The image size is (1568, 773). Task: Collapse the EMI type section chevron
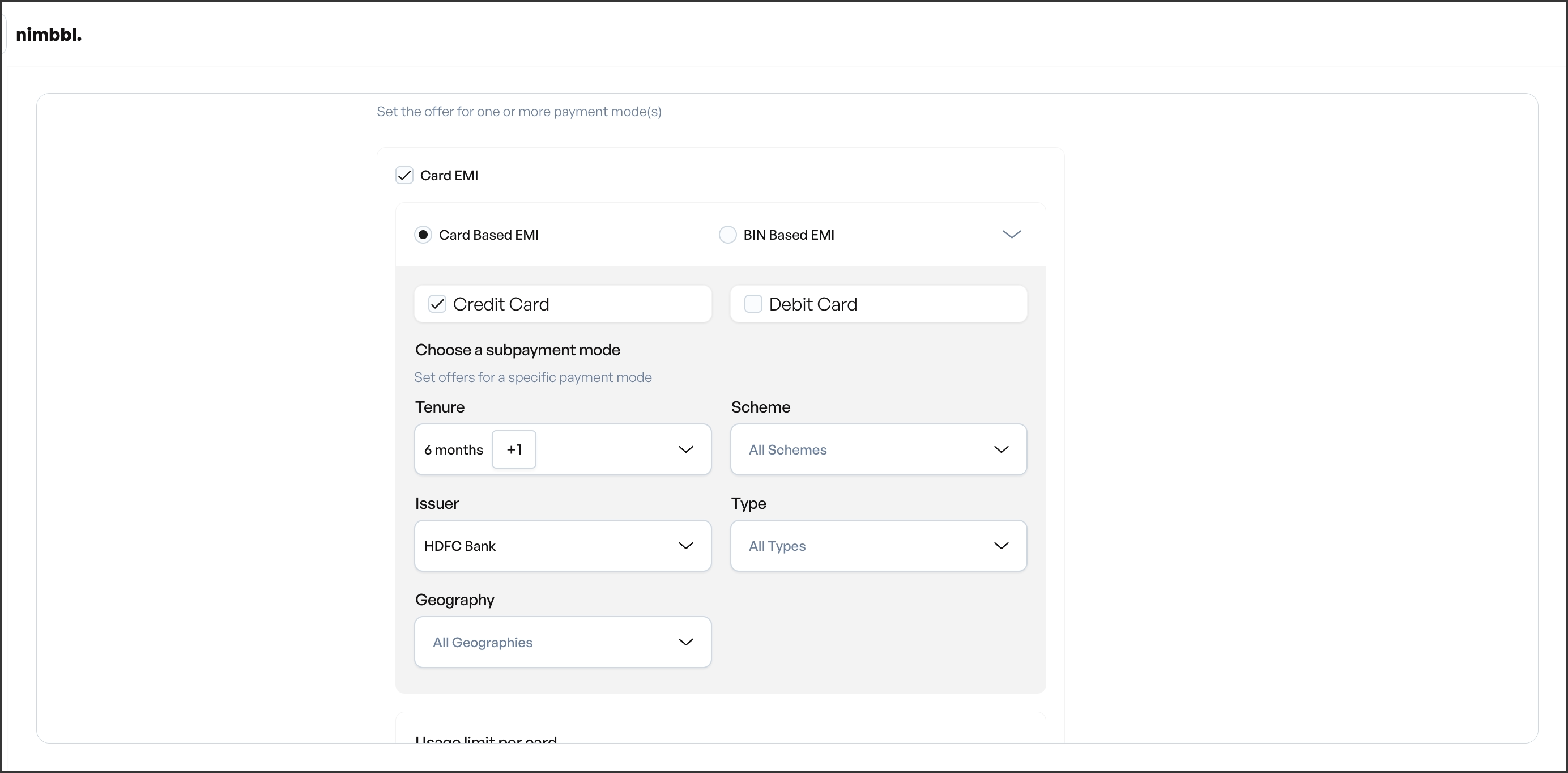point(1011,235)
